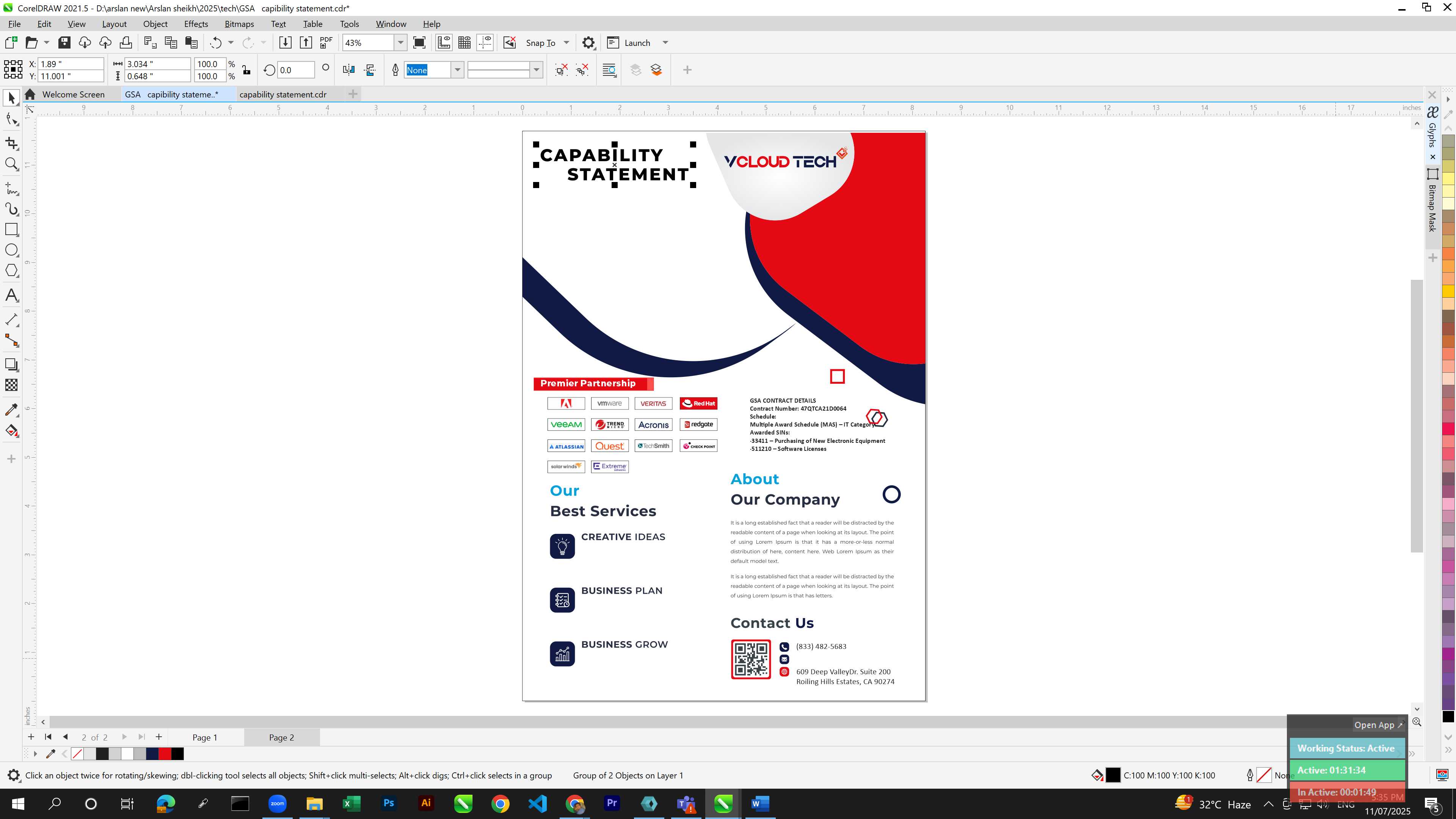Click the Undo icon
Screen dimensions: 1456x819
click(215, 42)
